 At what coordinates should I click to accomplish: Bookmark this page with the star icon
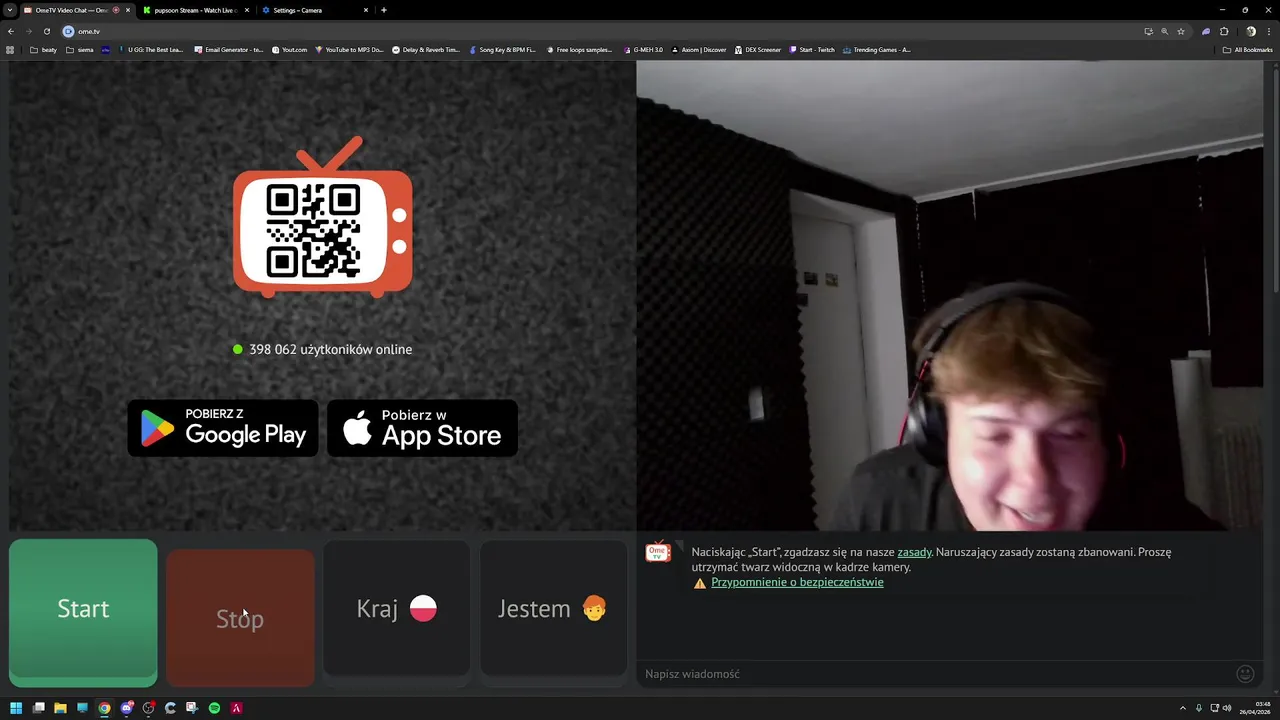1181,31
